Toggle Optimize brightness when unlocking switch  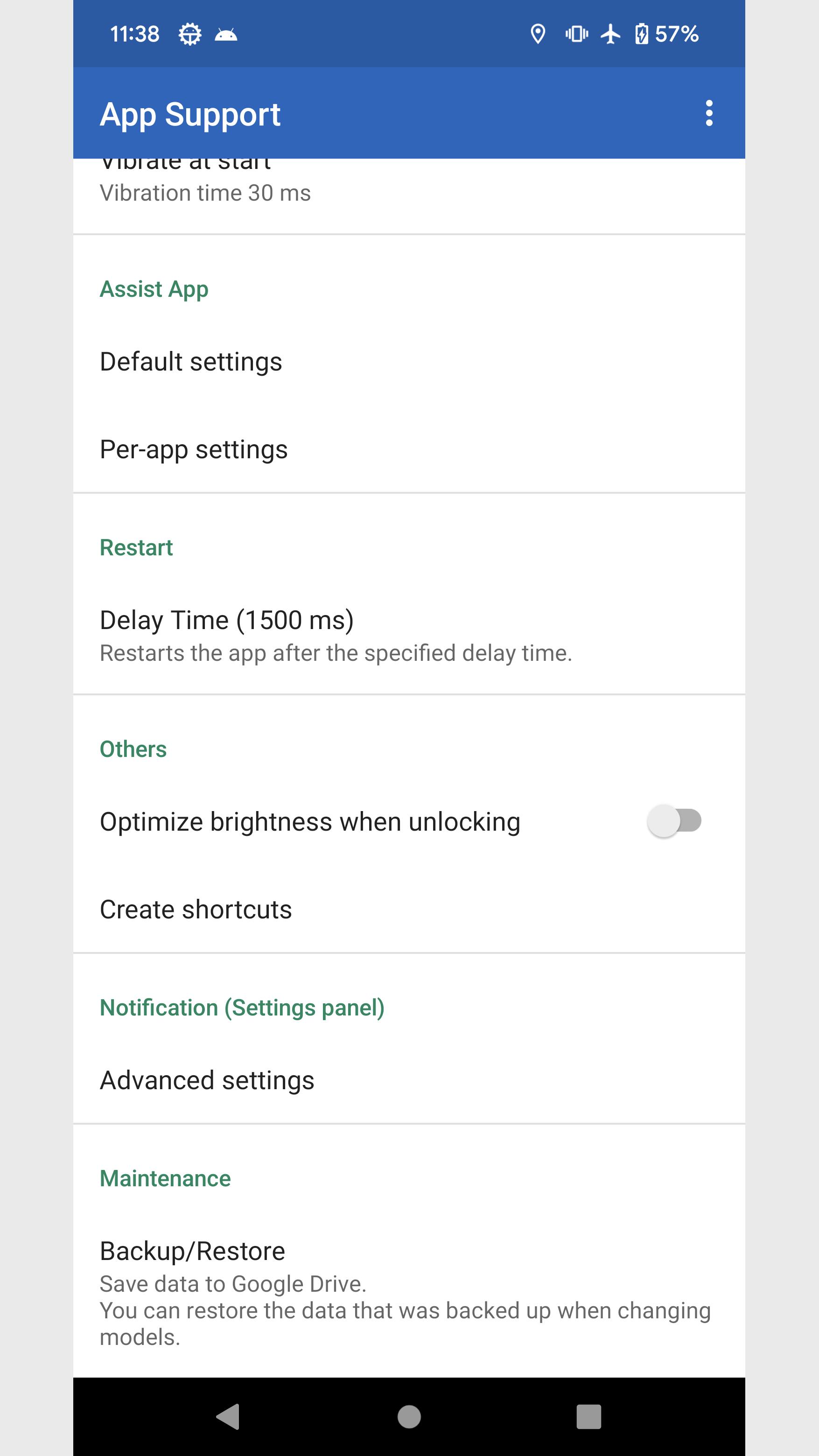674,821
